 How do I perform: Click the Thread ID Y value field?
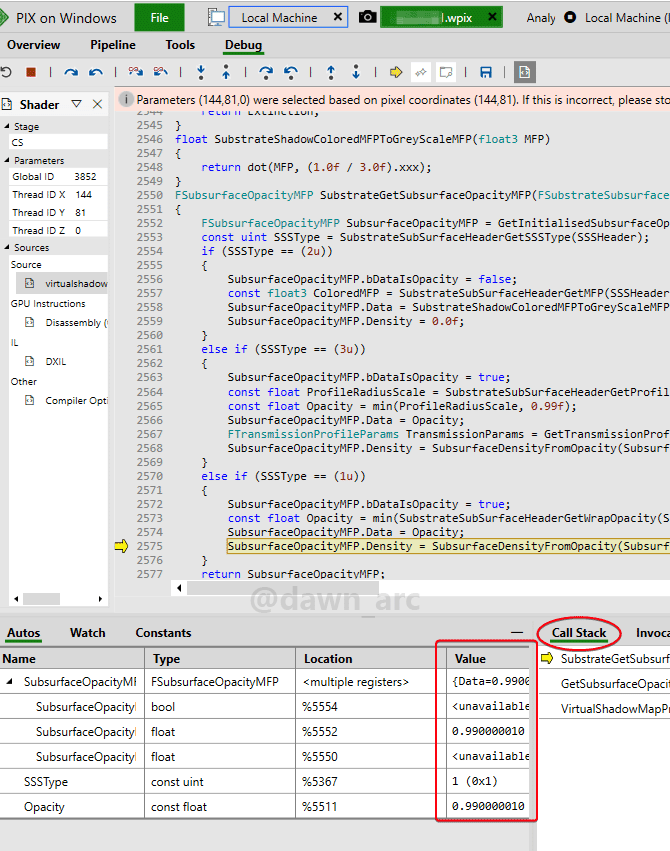click(x=90, y=212)
